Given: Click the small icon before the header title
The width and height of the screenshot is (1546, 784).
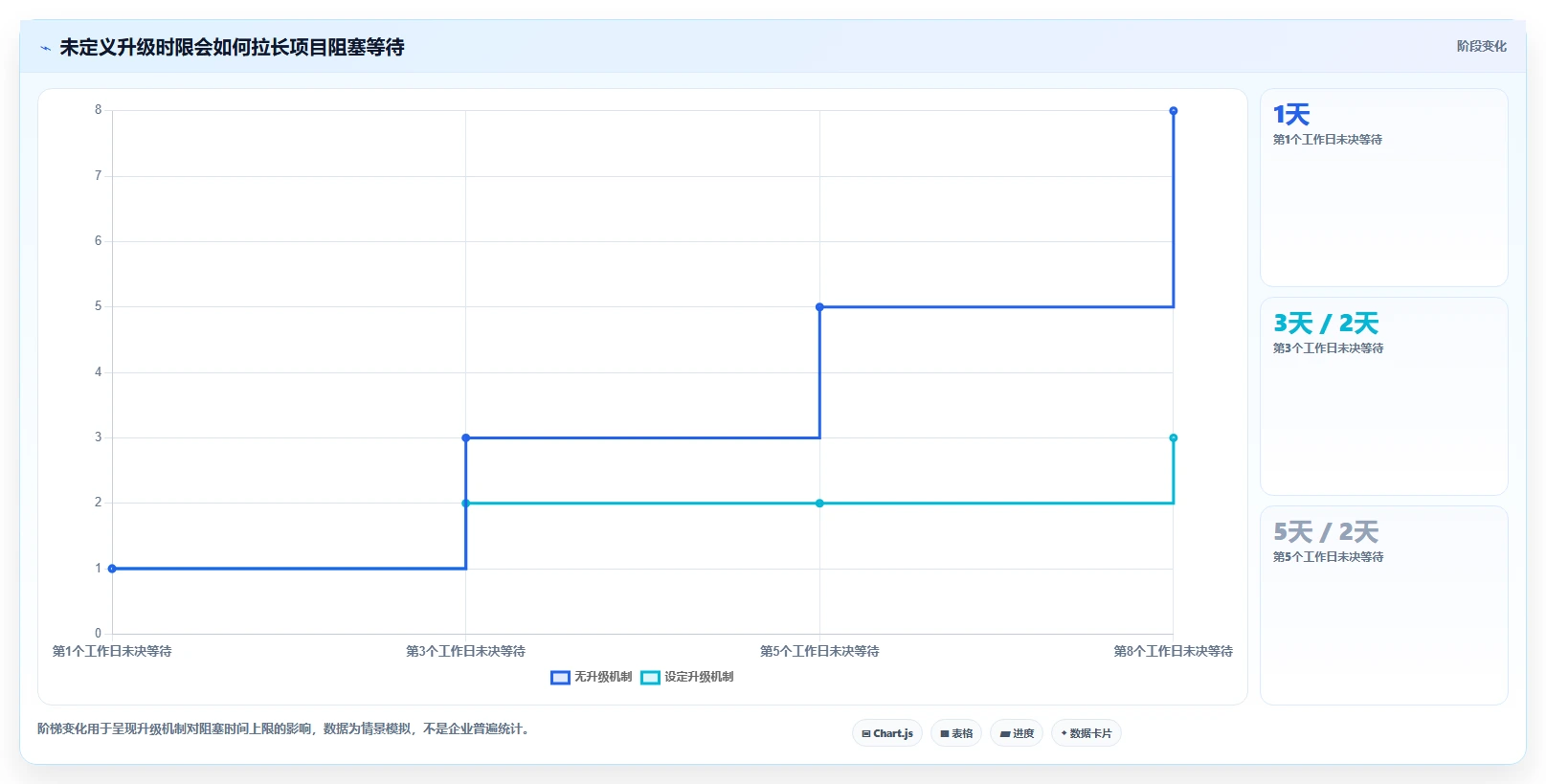Looking at the screenshot, I should (45, 48).
